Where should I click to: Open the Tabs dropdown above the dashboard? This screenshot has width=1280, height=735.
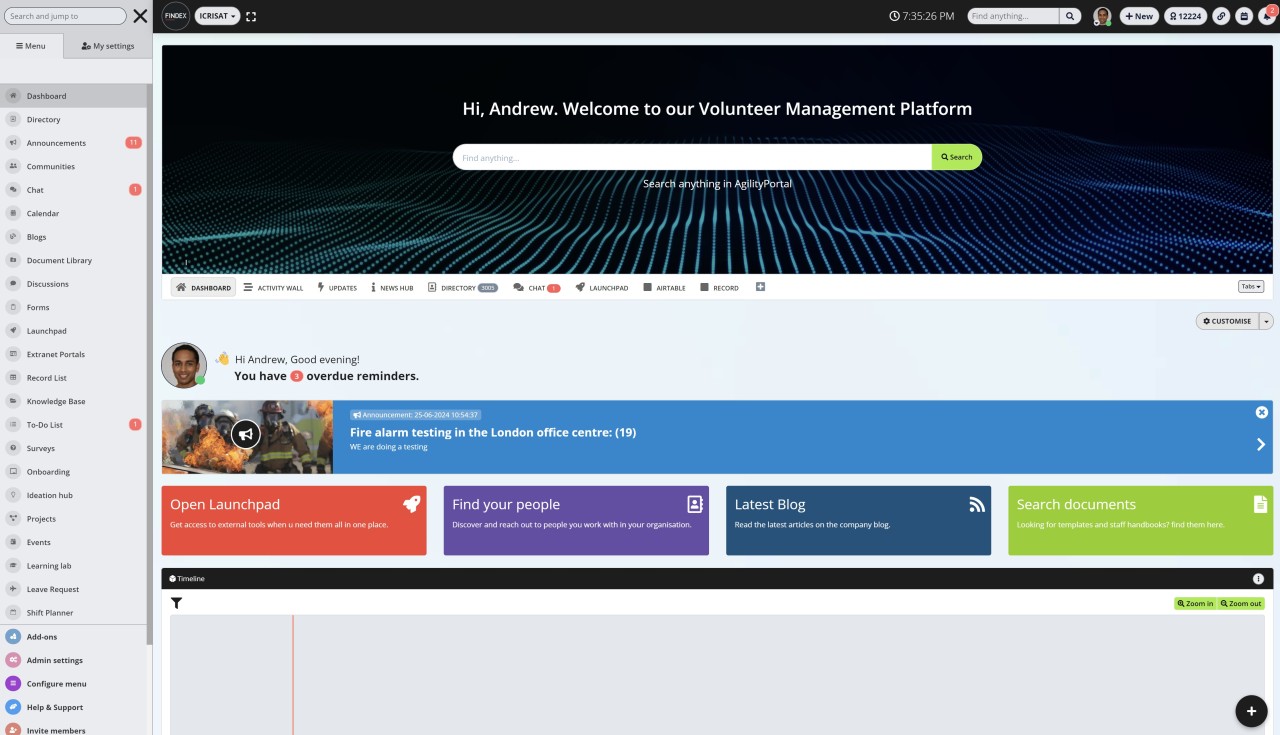pyautogui.click(x=1250, y=286)
